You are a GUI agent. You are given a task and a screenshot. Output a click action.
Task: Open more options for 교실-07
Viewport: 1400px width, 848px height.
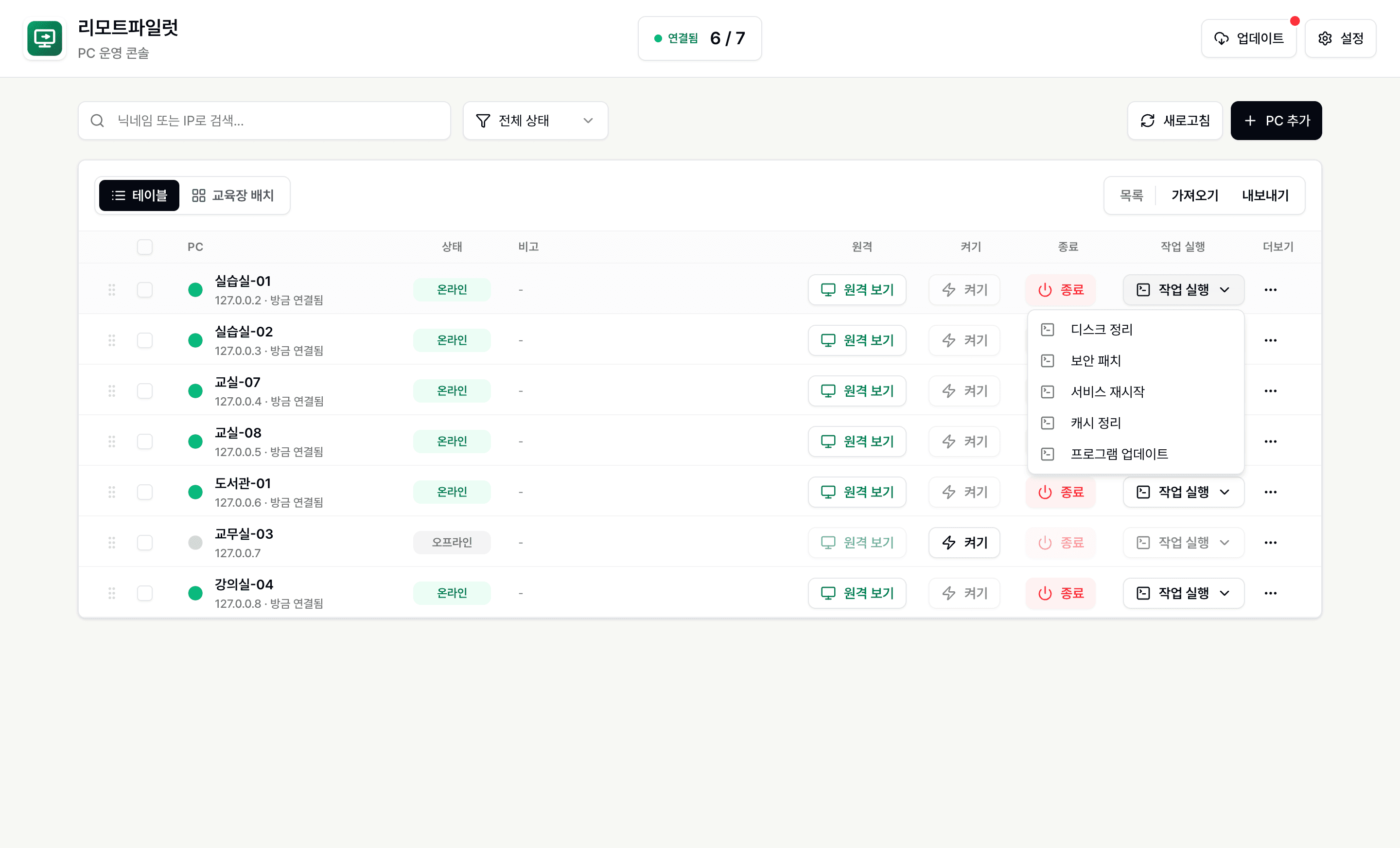1271,391
